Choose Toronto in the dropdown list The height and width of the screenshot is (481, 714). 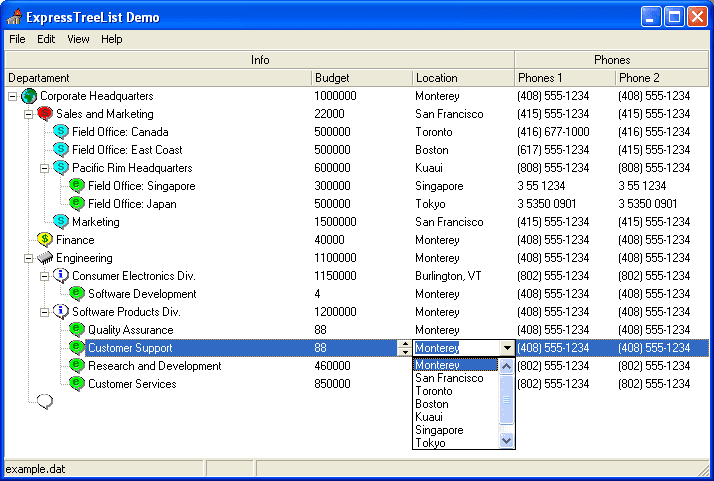tap(456, 391)
